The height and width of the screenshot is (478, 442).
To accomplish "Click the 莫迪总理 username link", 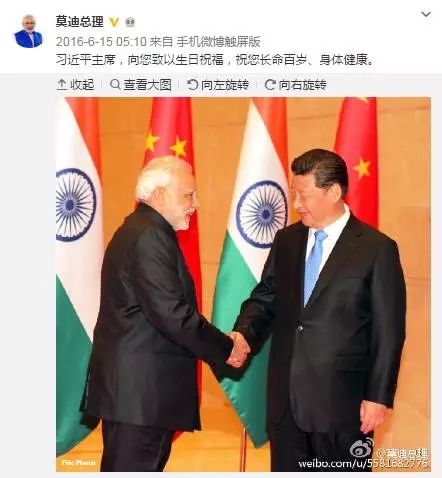I will [x=80, y=22].
